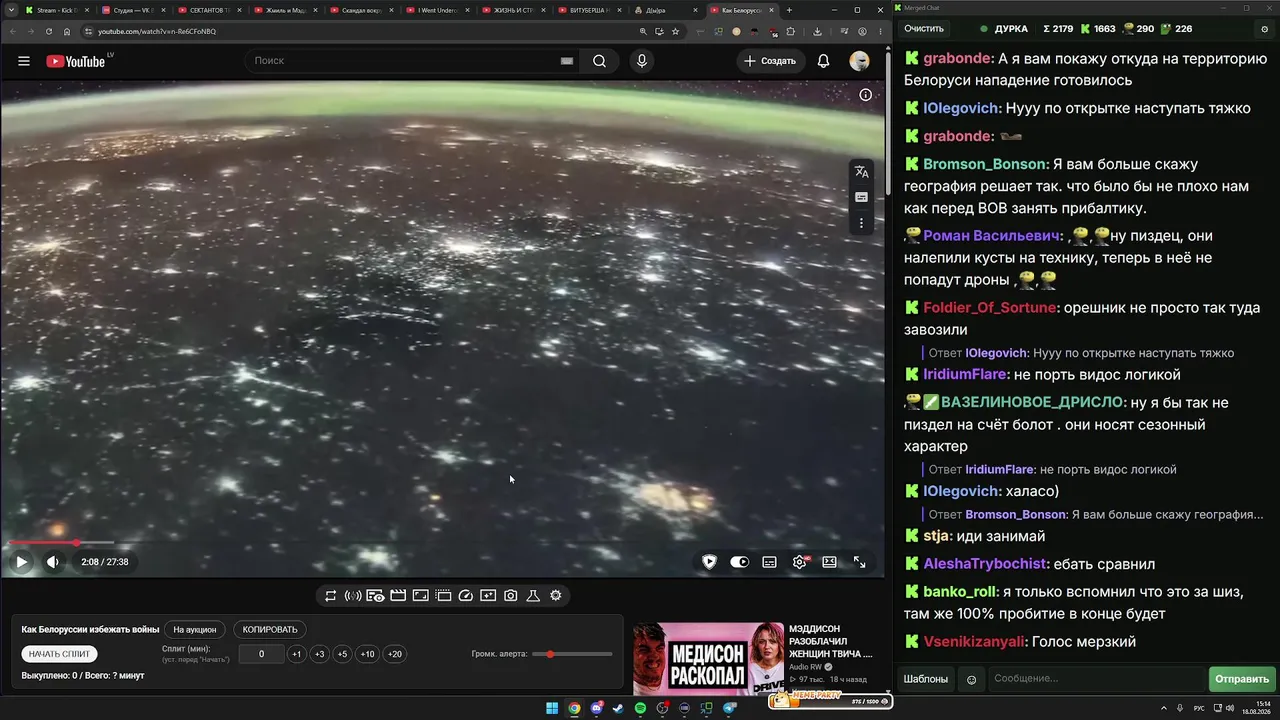This screenshot has width=1280, height=720.
Task: Reload the page in the browser
Action: click(48, 31)
